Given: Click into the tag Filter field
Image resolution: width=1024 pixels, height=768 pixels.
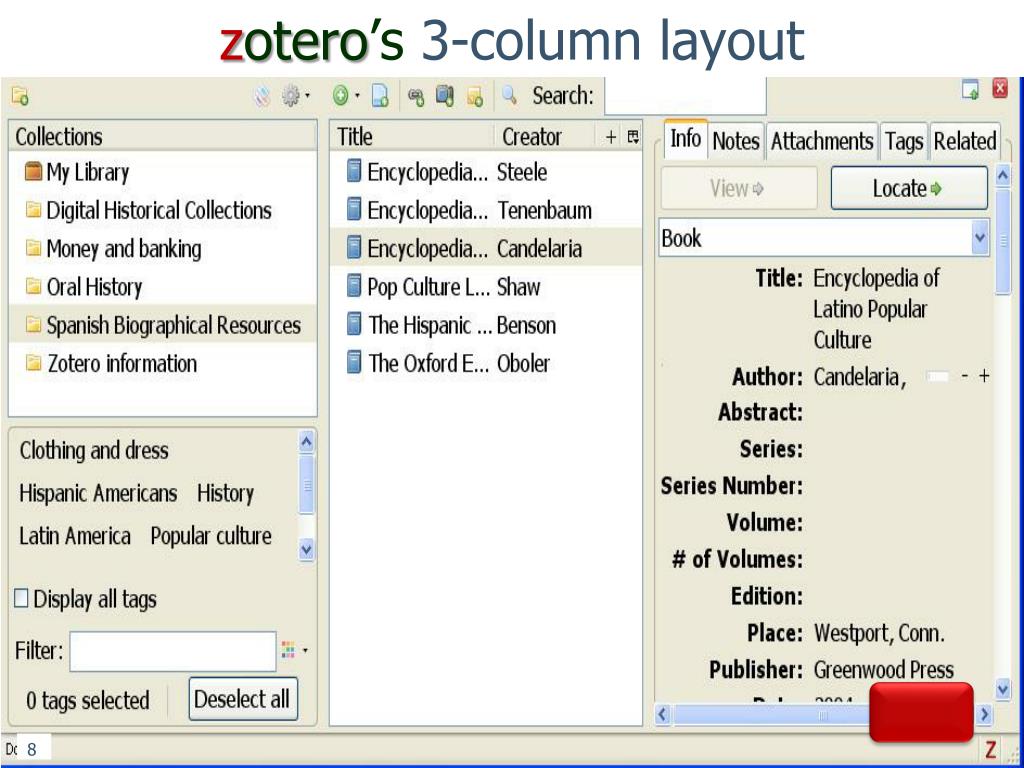Looking at the screenshot, I should 173,650.
